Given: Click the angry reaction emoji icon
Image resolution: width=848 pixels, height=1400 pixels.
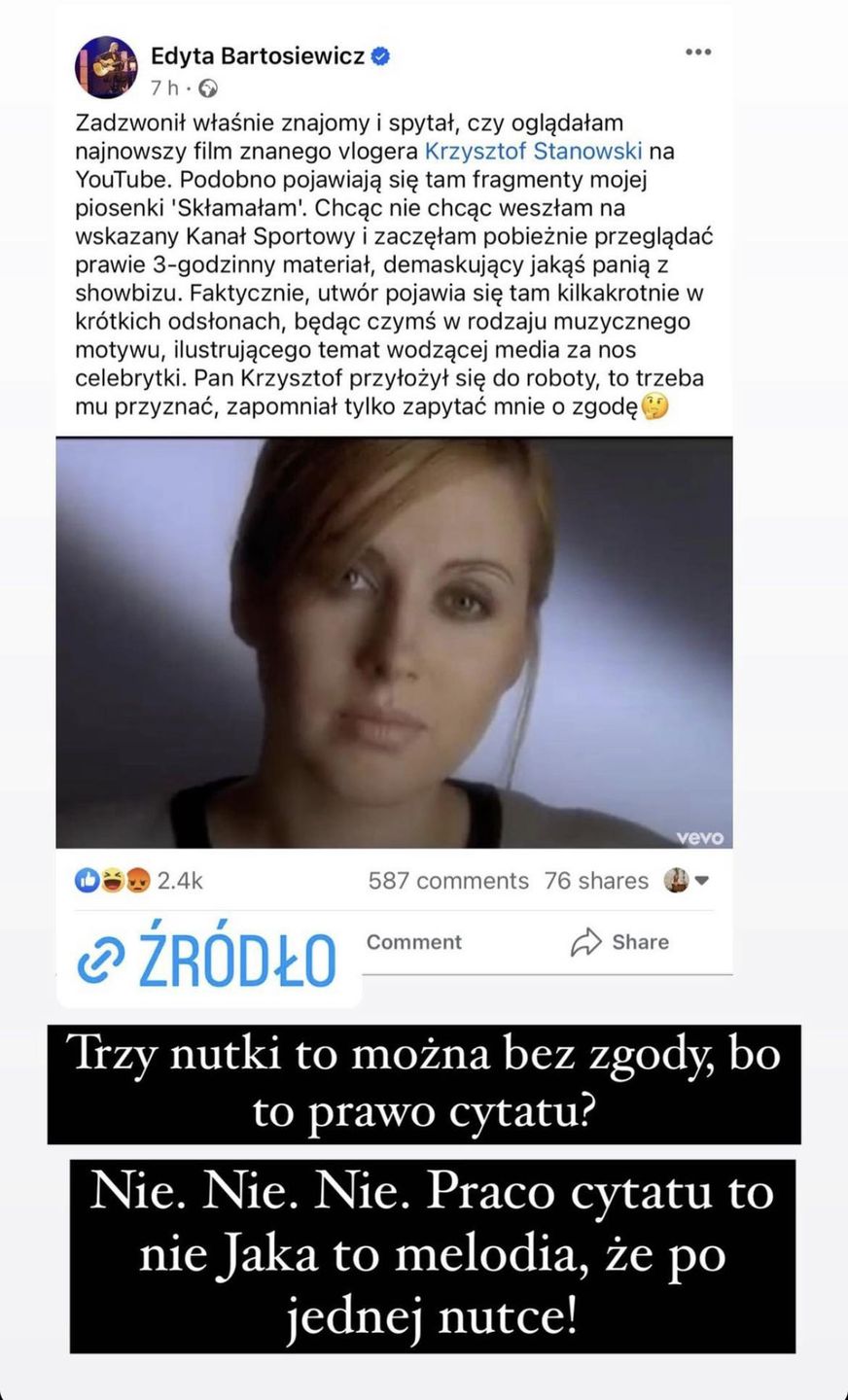Looking at the screenshot, I should (139, 881).
